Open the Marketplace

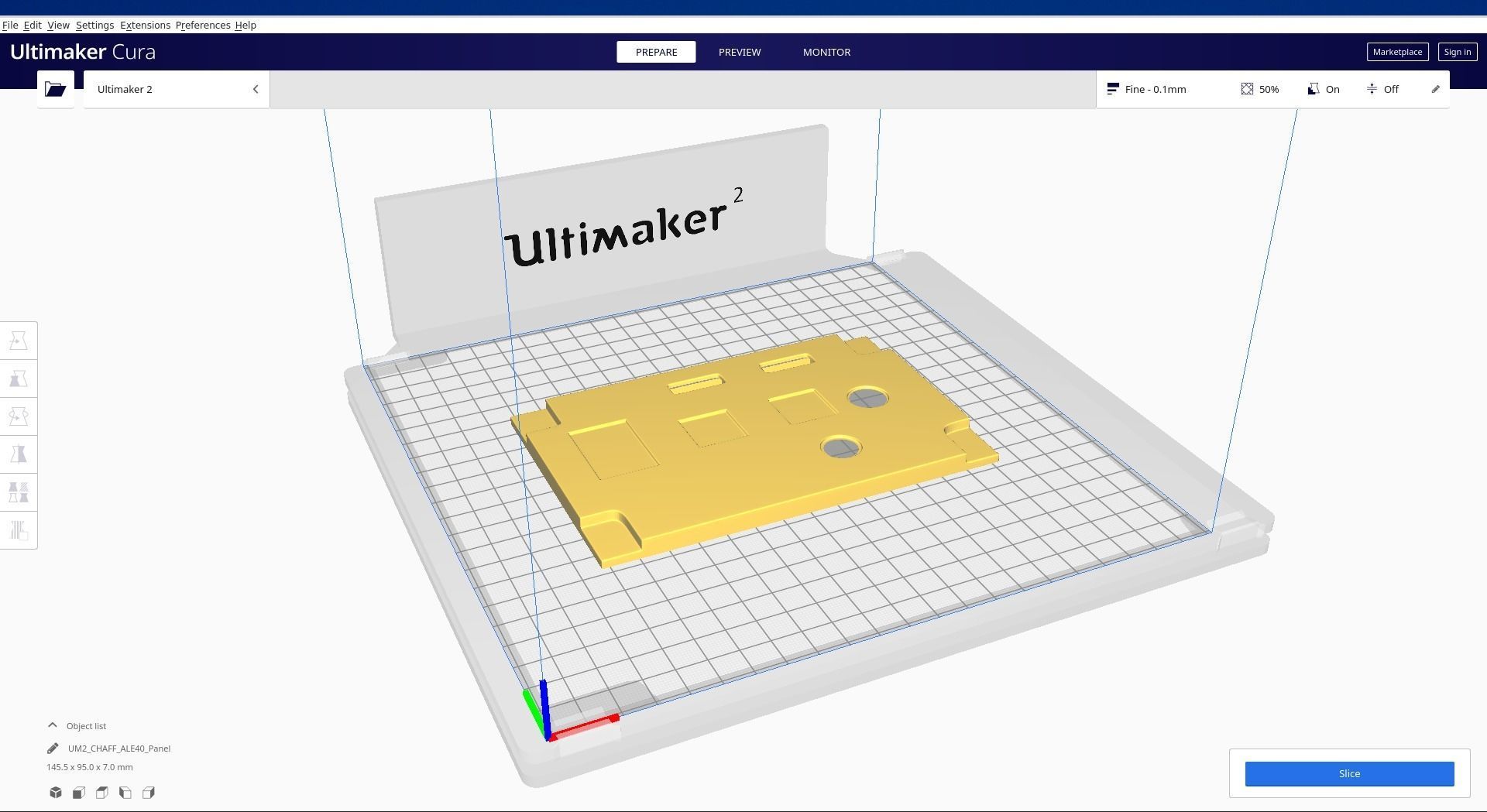[x=1397, y=52]
